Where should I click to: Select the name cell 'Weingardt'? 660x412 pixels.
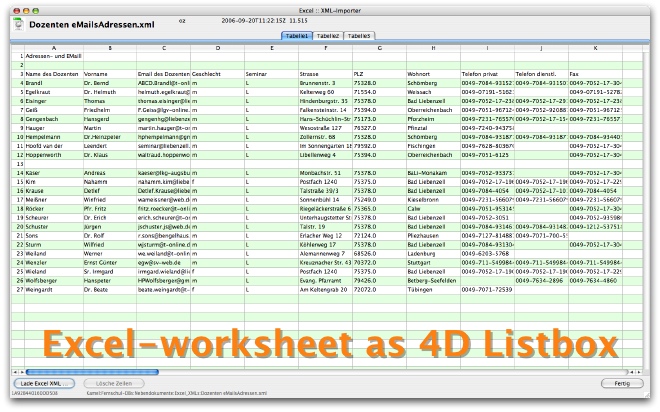[54, 290]
